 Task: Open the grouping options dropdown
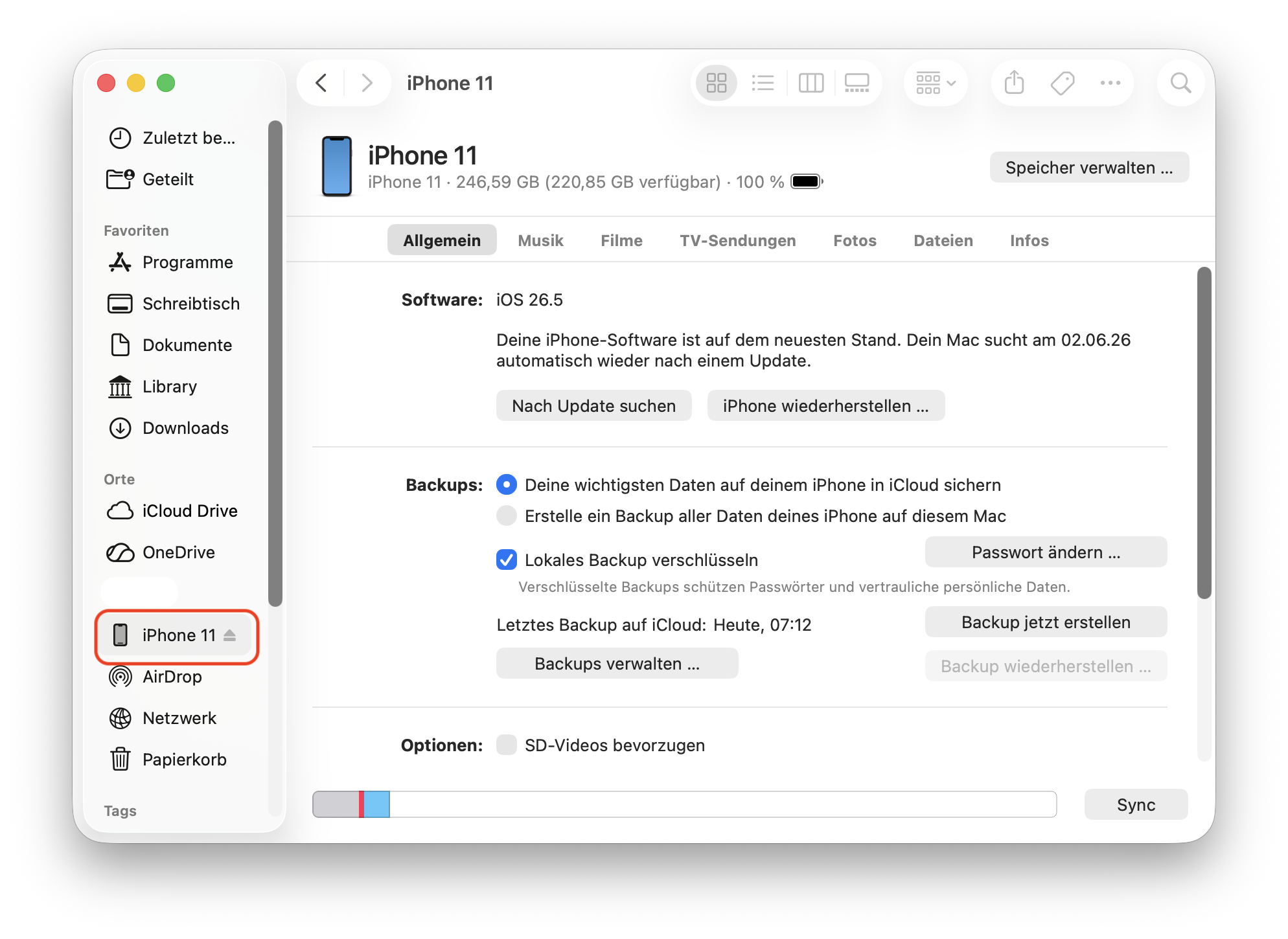[x=936, y=83]
